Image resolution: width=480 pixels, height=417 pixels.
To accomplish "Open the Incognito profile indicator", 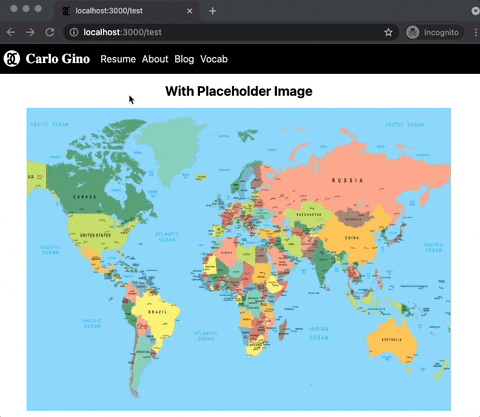I will pos(435,32).
